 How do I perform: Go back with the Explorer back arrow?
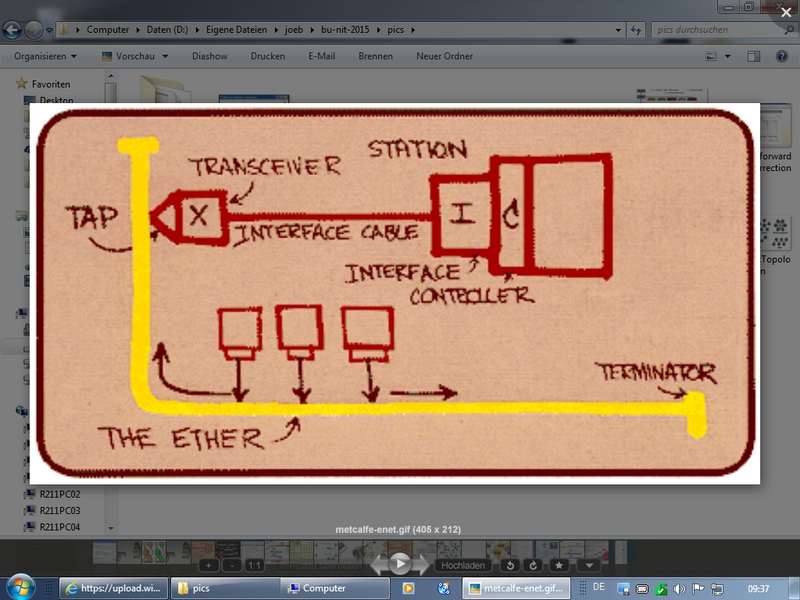coord(12,30)
